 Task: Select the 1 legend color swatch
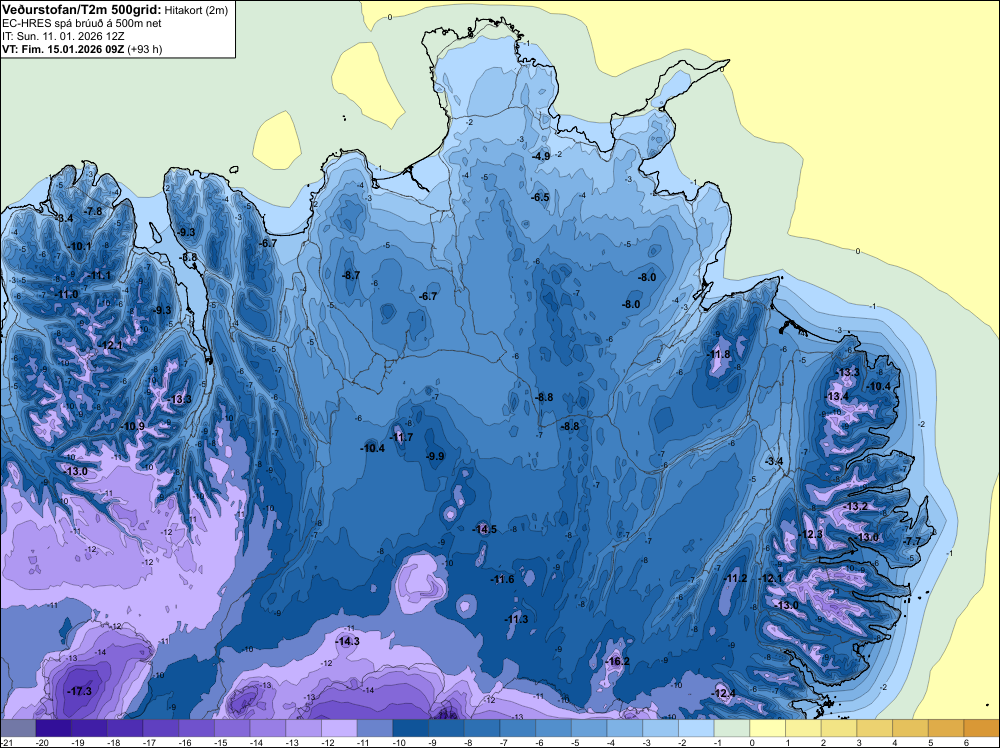point(804,728)
